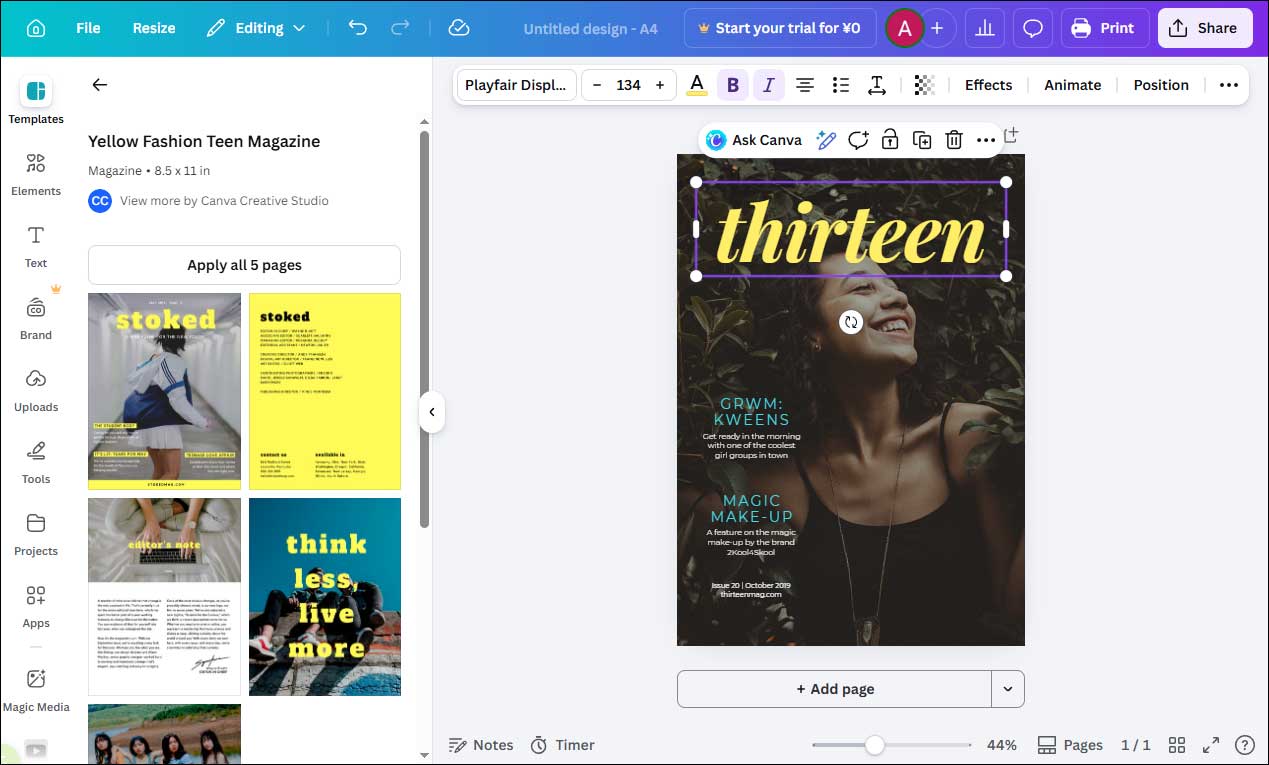This screenshot has height=765, width=1269.
Task: Open the Add page dropdown arrow
Action: 1008,689
